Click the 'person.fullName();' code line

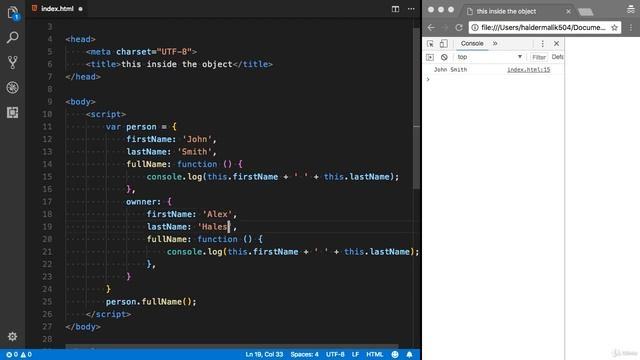coord(151,302)
